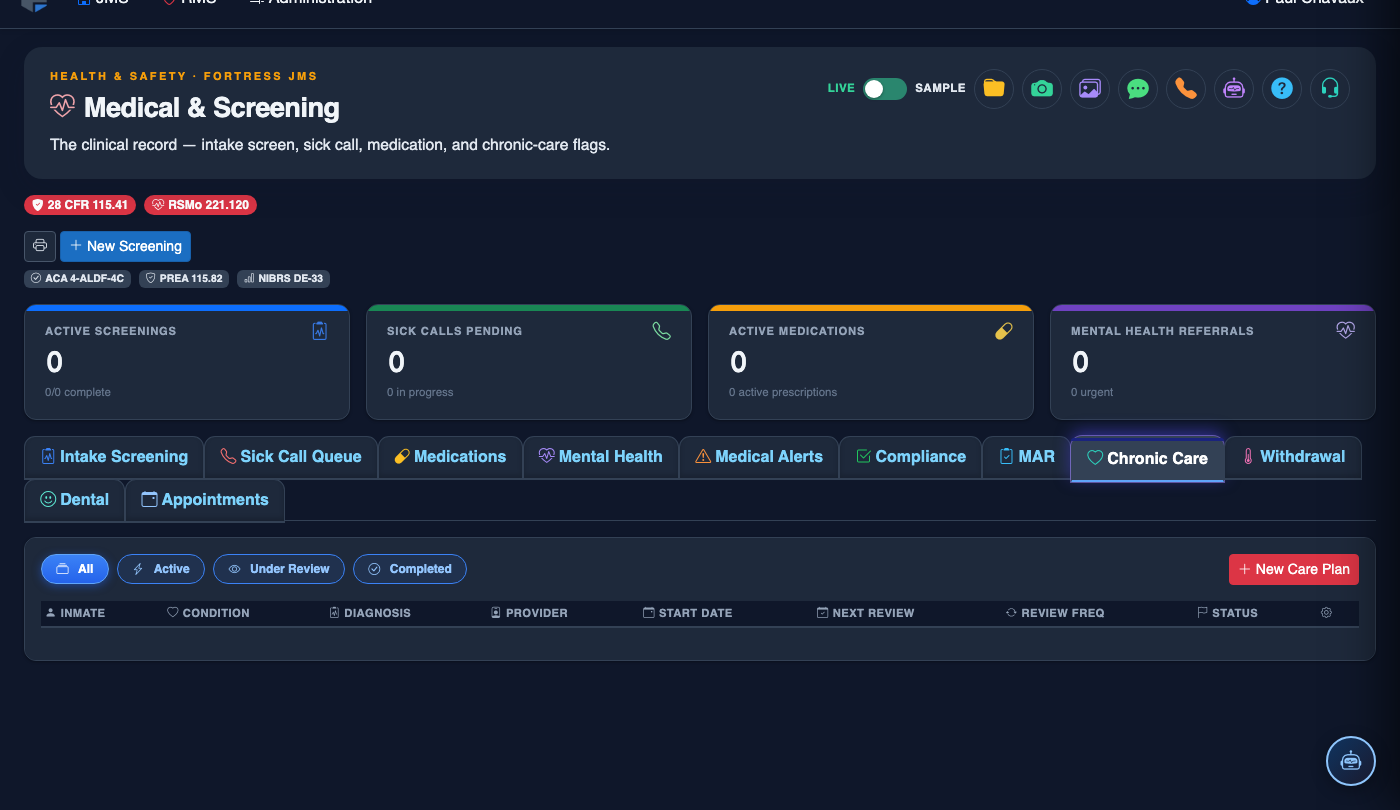Toggle the Live/Sample data switch
1400x810 pixels.
coord(885,88)
